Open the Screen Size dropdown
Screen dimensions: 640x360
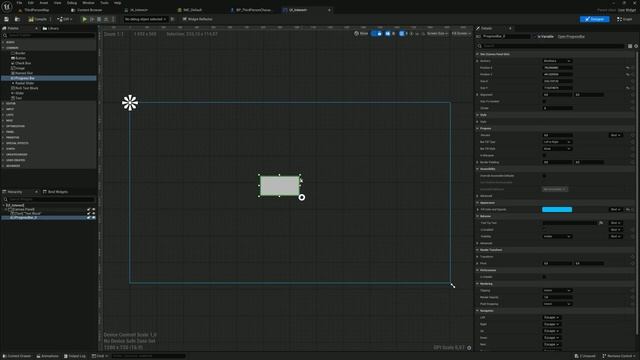point(437,33)
